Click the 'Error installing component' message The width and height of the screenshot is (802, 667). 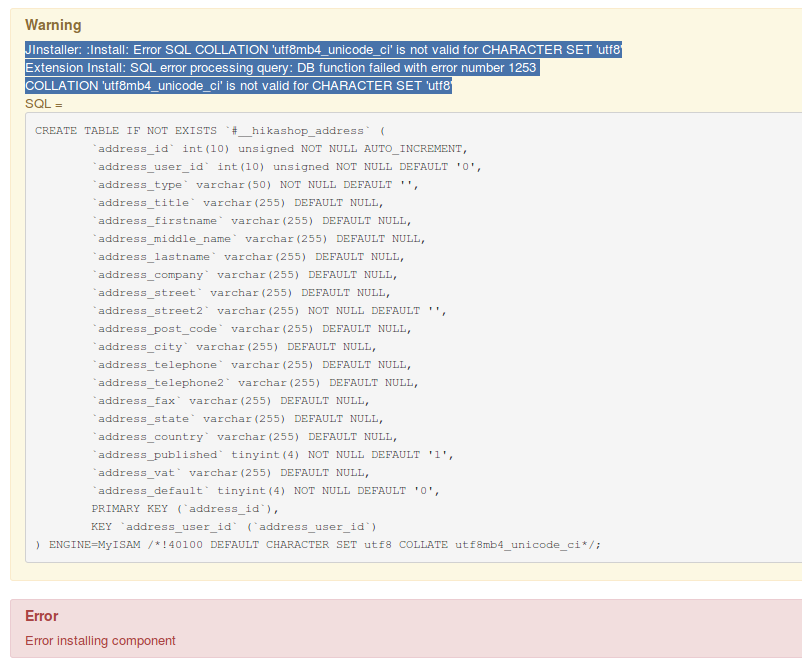tap(100, 640)
